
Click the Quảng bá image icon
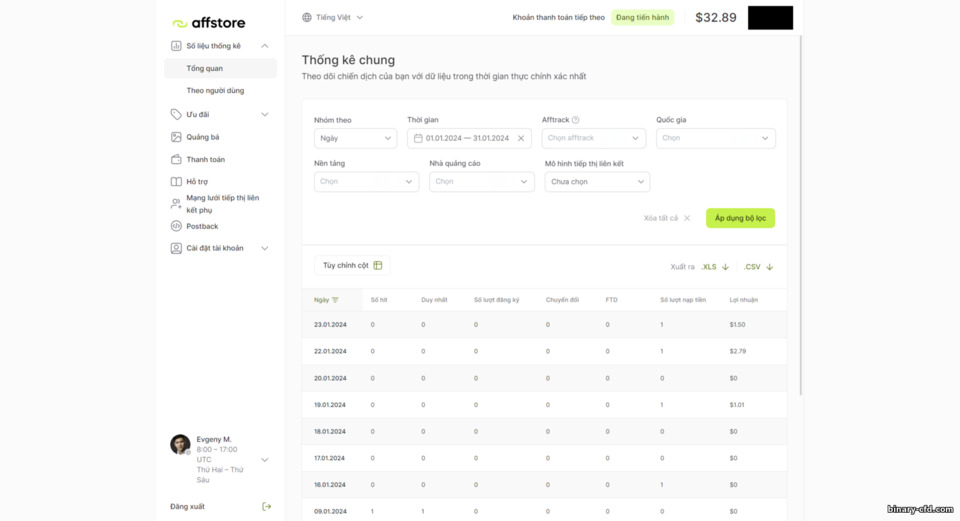pyautogui.click(x=176, y=137)
